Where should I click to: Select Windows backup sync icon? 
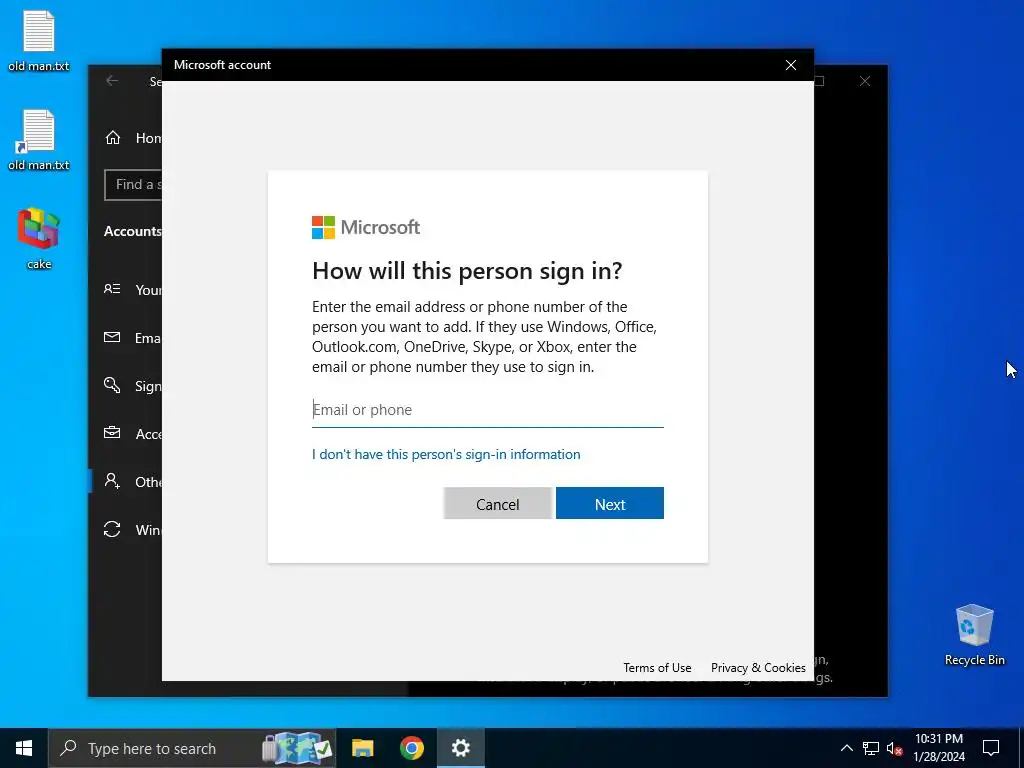tap(112, 529)
